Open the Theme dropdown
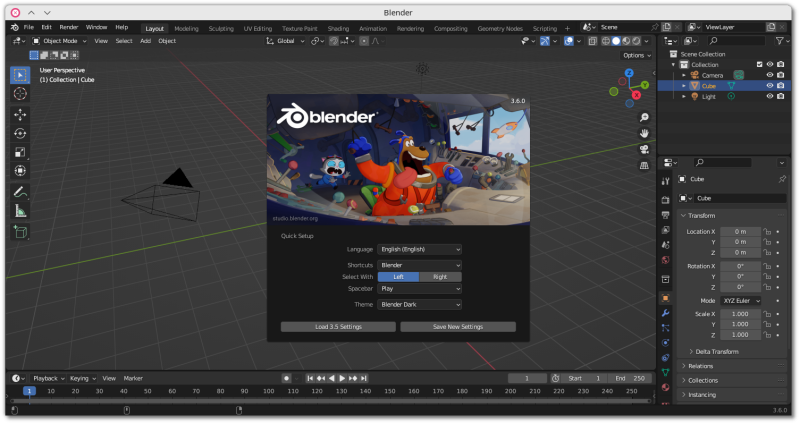This screenshot has height=424, width=800. point(420,305)
